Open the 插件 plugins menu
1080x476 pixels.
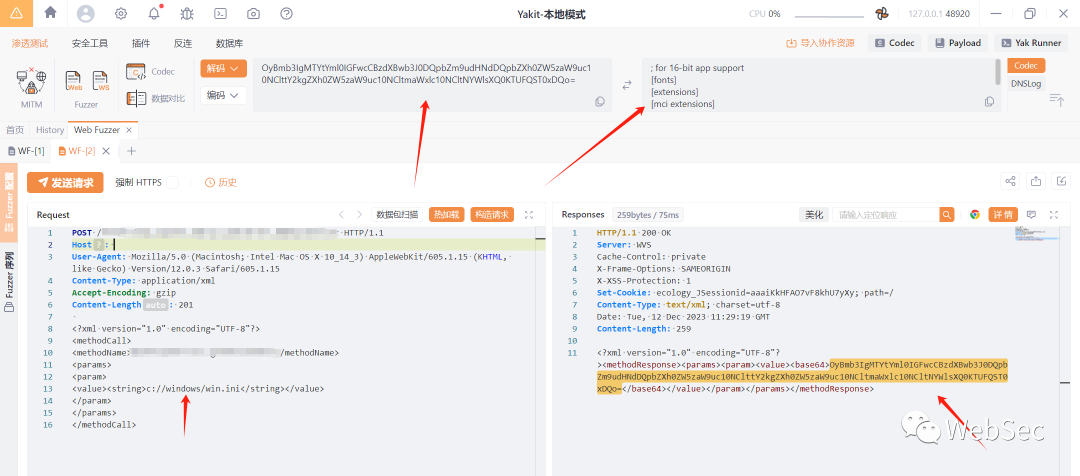[x=141, y=43]
